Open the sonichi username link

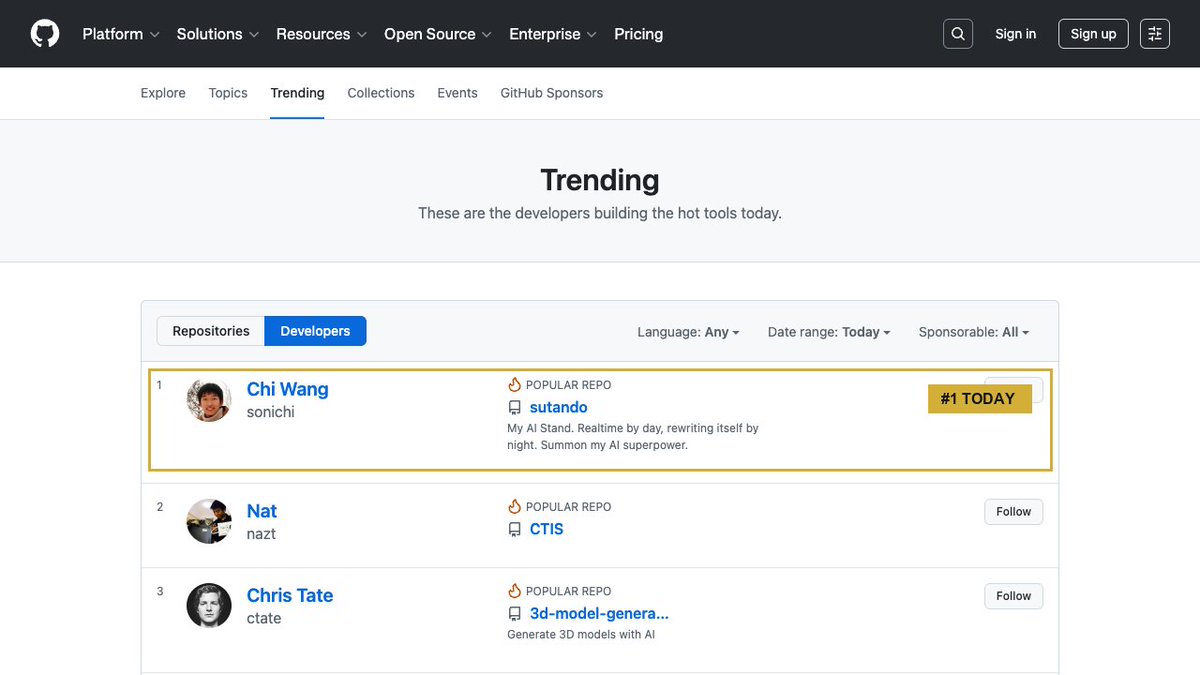pos(271,412)
